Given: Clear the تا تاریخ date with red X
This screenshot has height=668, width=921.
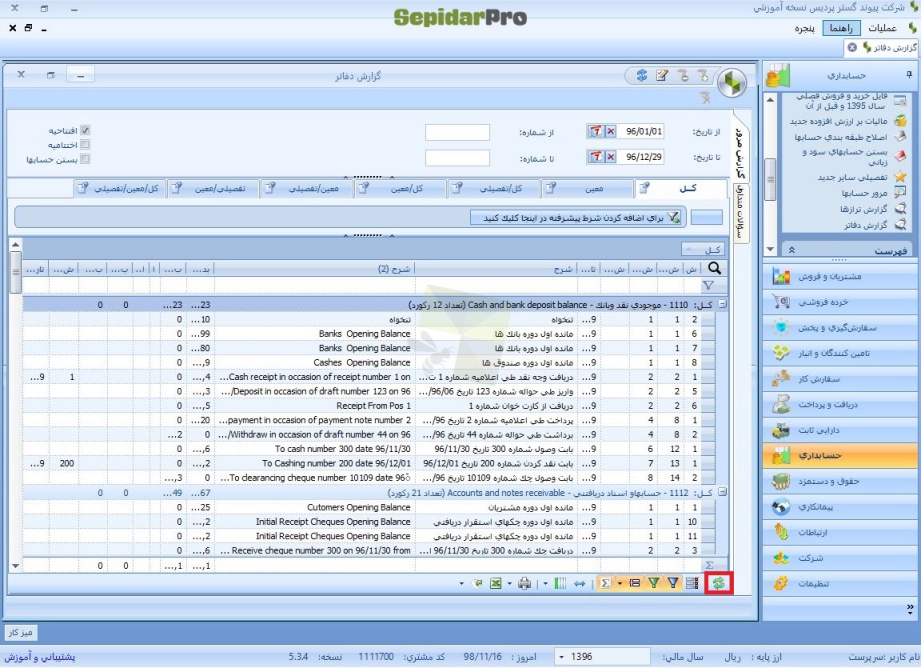Looking at the screenshot, I should 610,156.
